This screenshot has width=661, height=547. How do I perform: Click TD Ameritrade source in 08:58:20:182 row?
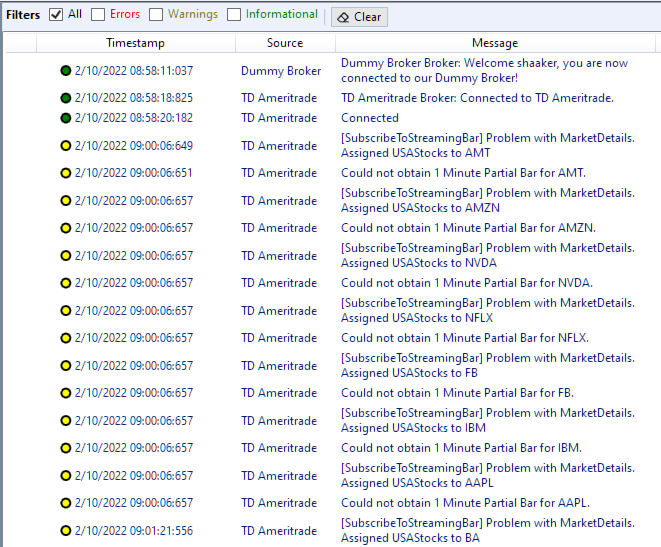point(279,118)
